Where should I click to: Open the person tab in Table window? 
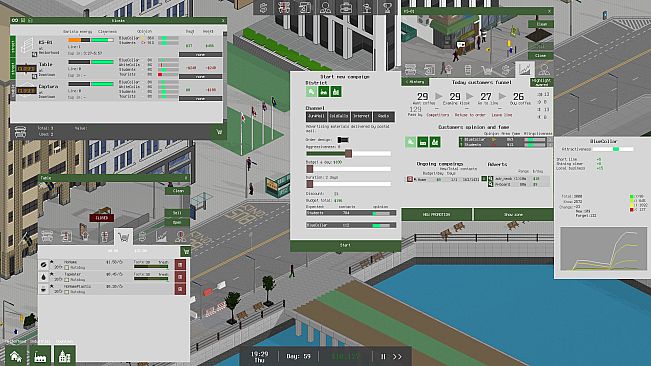coord(180,237)
